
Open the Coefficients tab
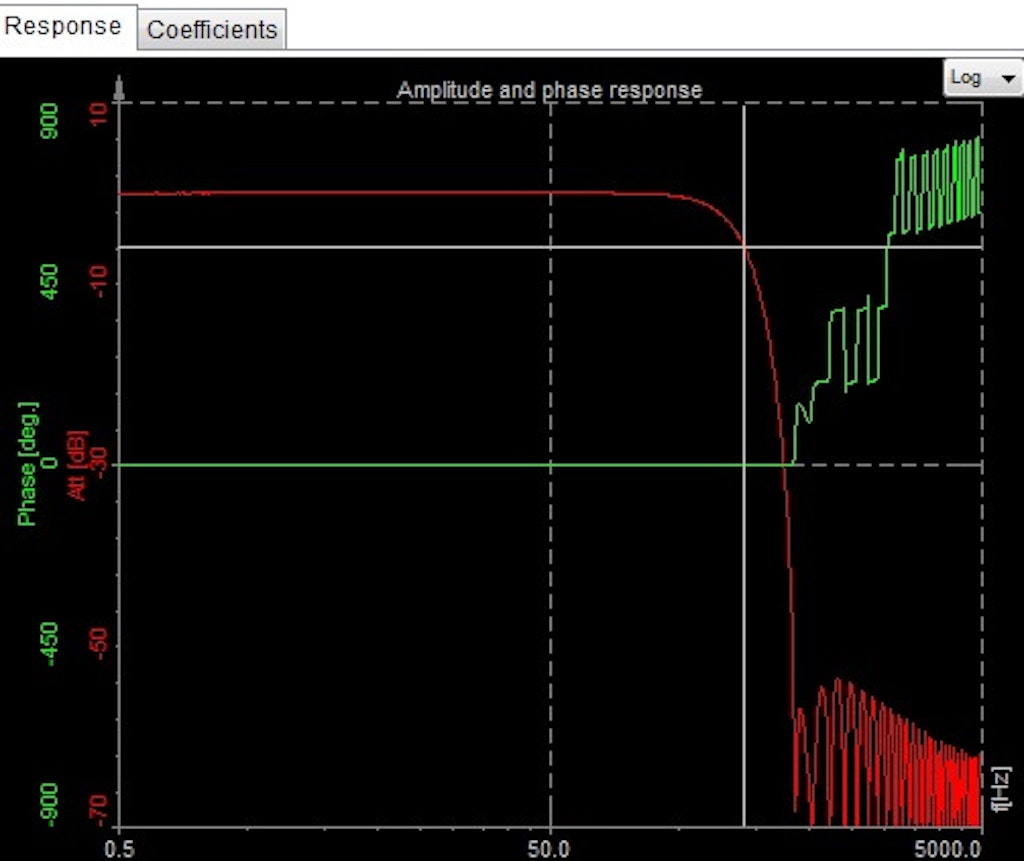click(x=212, y=29)
